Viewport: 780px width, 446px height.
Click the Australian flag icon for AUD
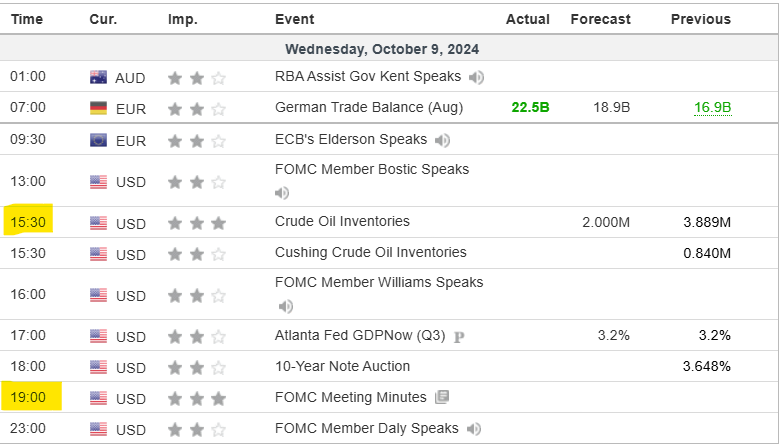pos(98,77)
